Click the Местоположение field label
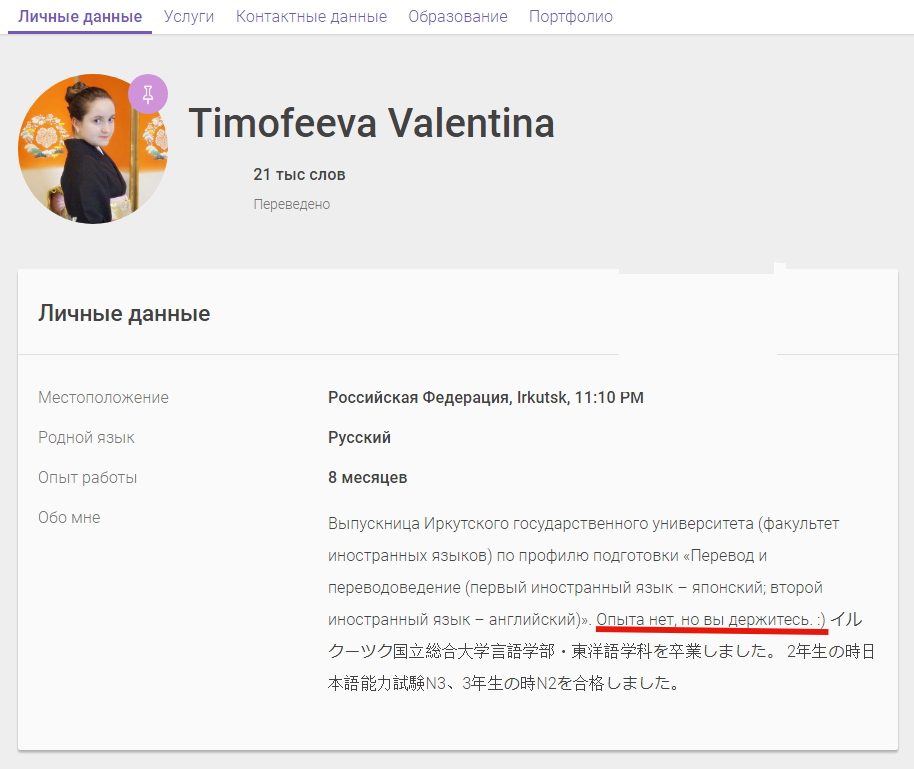The width and height of the screenshot is (914, 769). click(x=103, y=397)
